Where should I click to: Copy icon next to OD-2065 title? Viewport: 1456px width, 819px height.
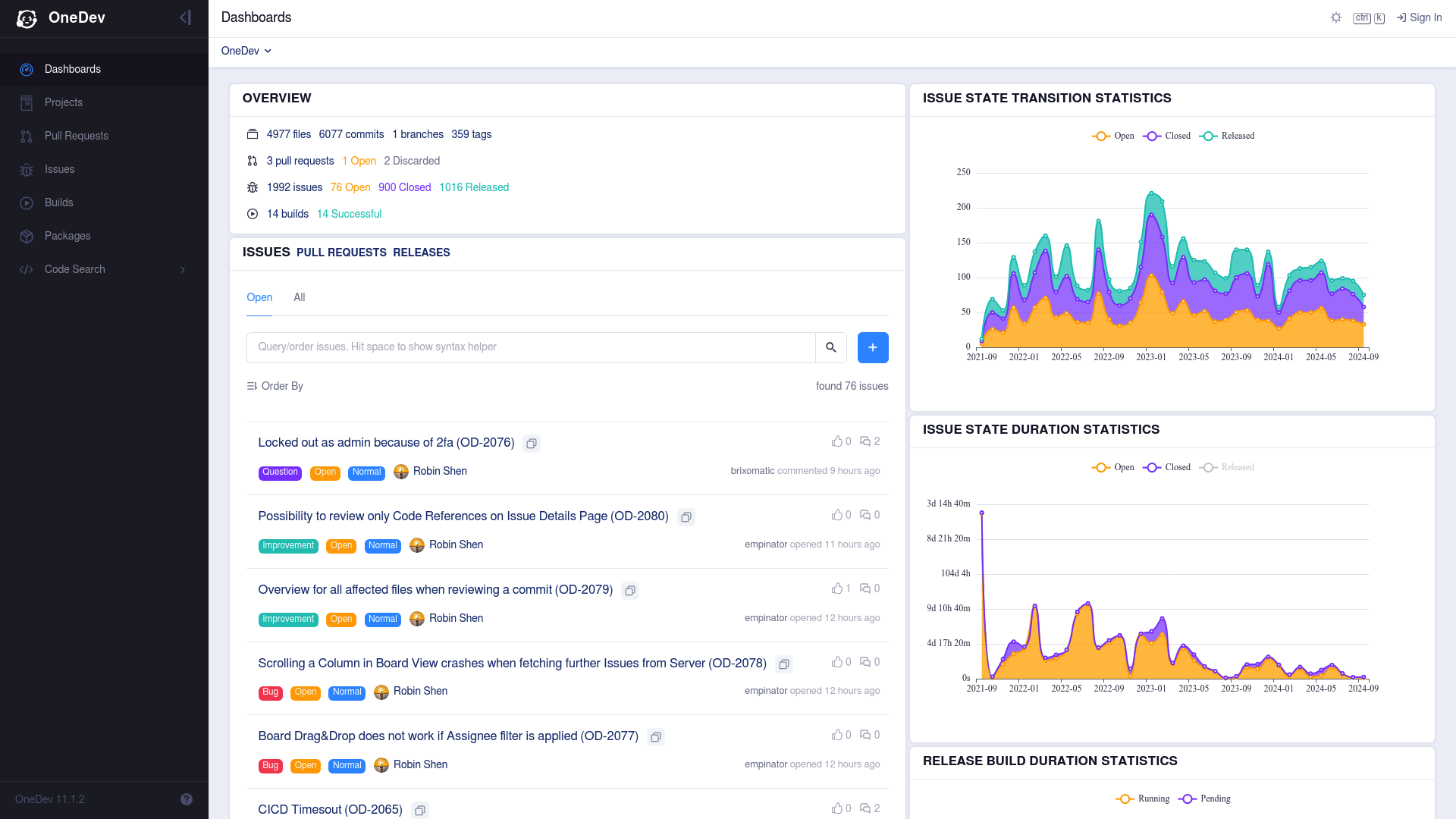(x=420, y=811)
